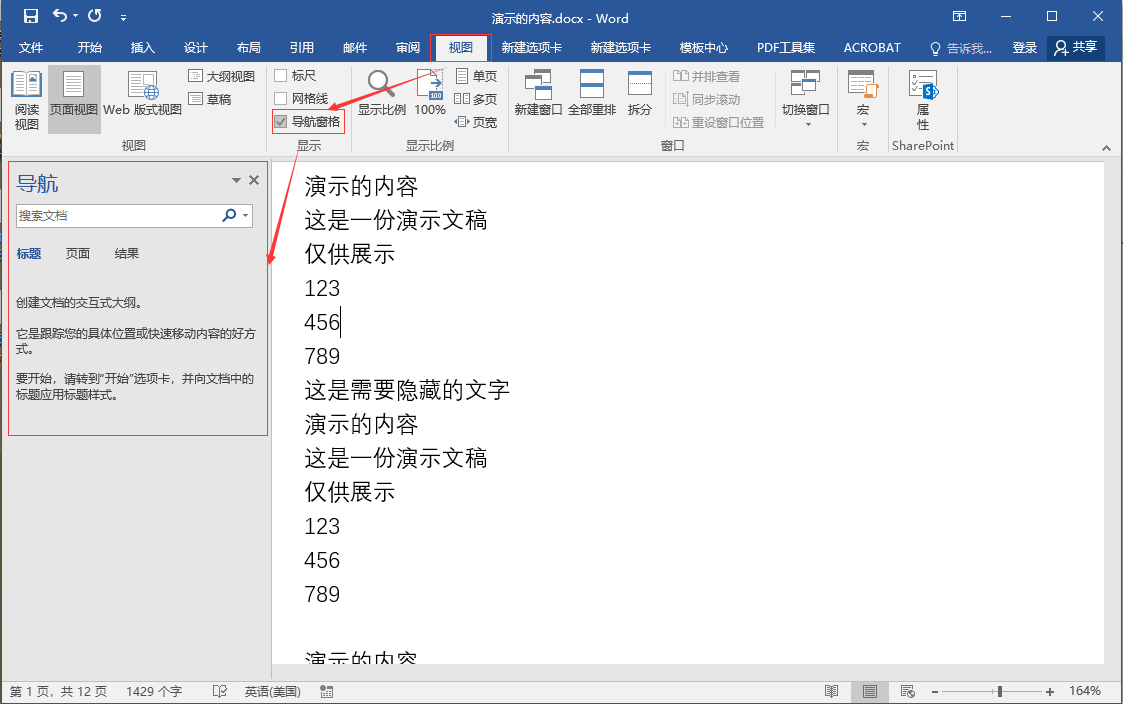This screenshot has width=1123, height=704.
Task: Undo the last action
Action: (60, 16)
